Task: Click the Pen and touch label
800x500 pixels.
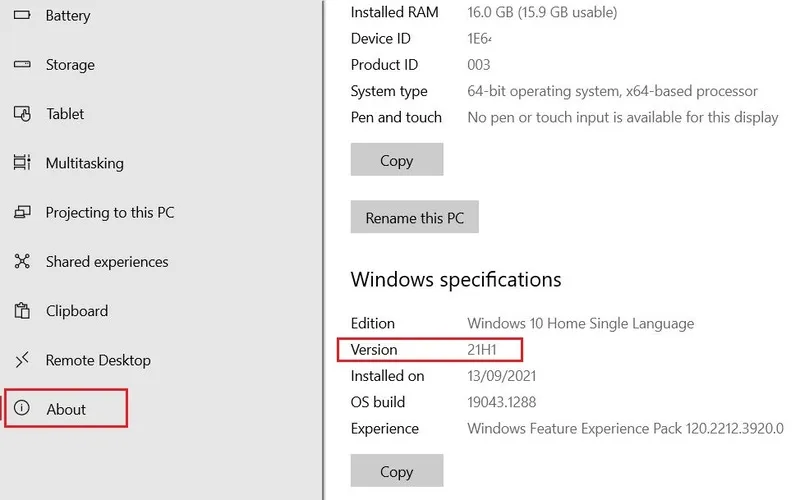Action: coord(396,117)
